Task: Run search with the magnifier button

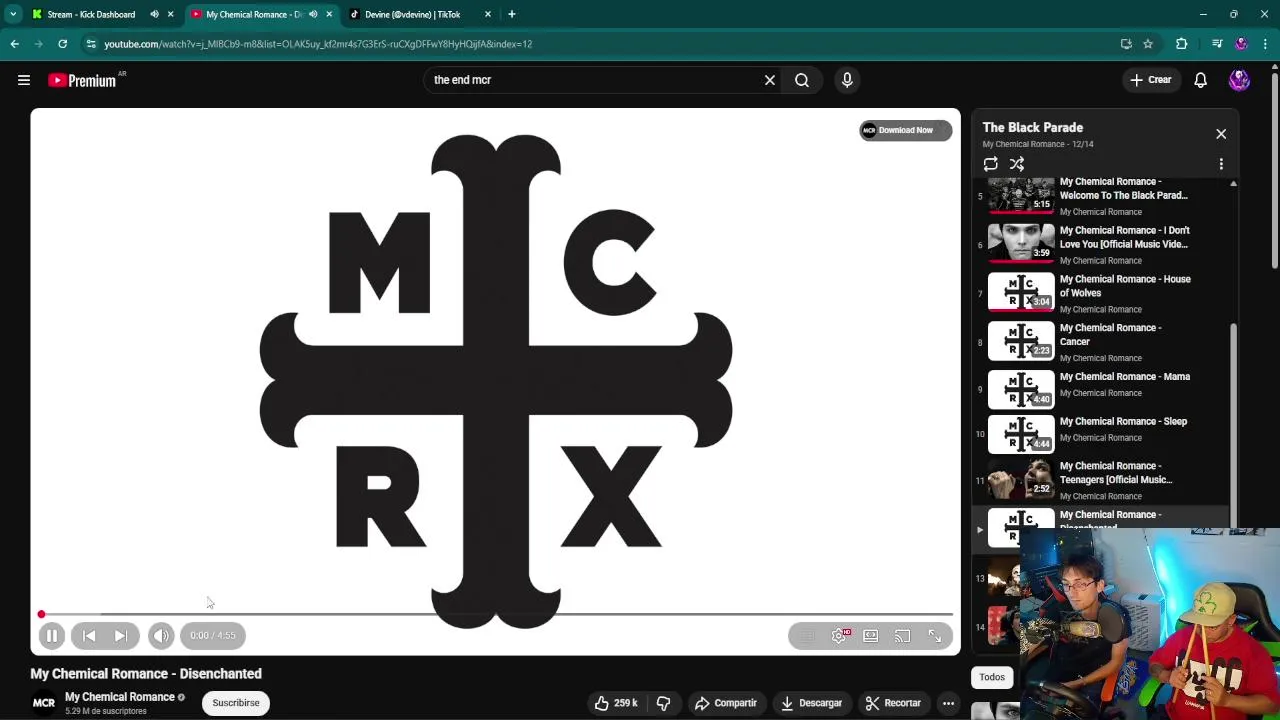Action: (802, 80)
